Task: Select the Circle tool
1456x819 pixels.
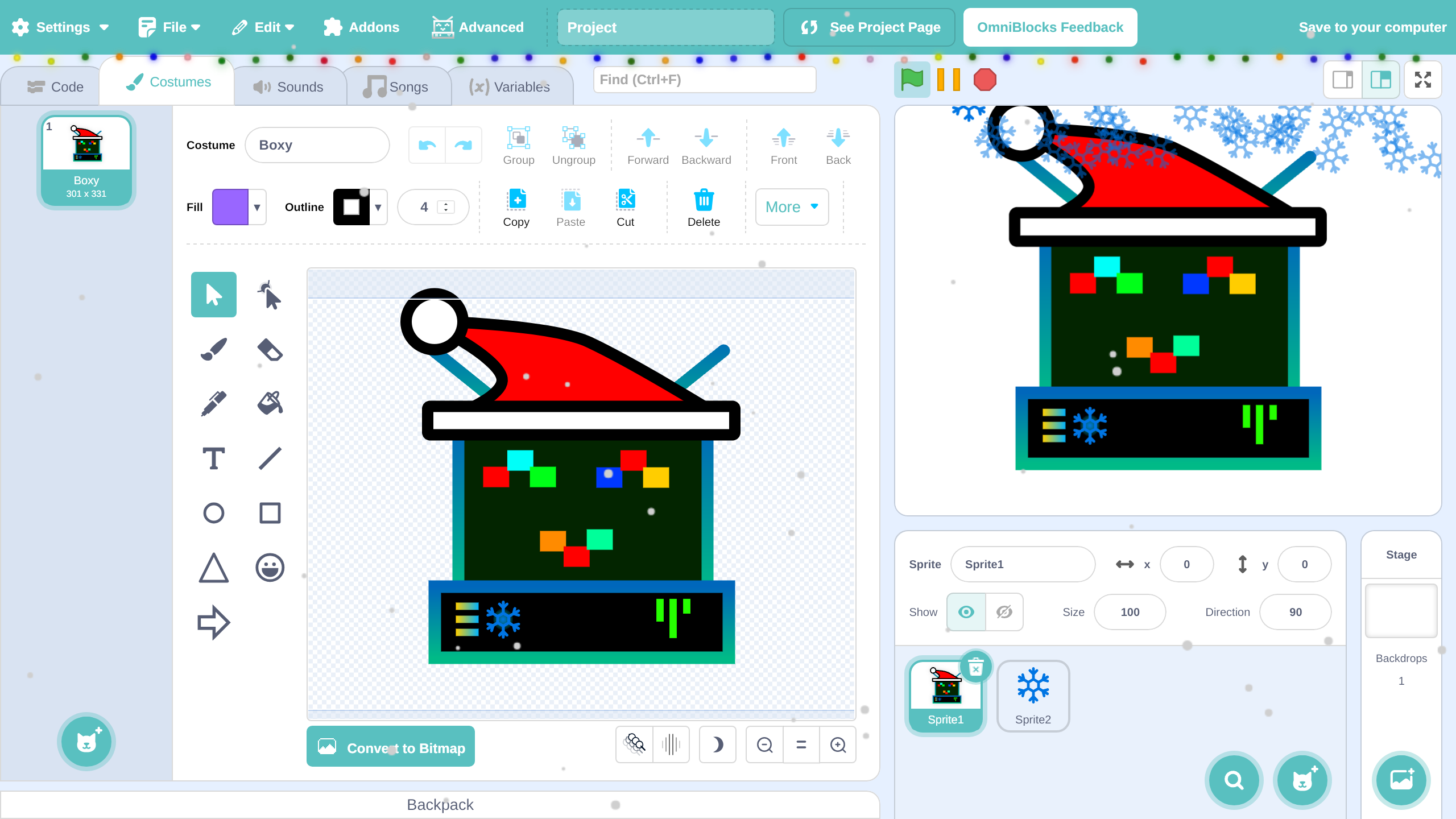Action: 213,513
